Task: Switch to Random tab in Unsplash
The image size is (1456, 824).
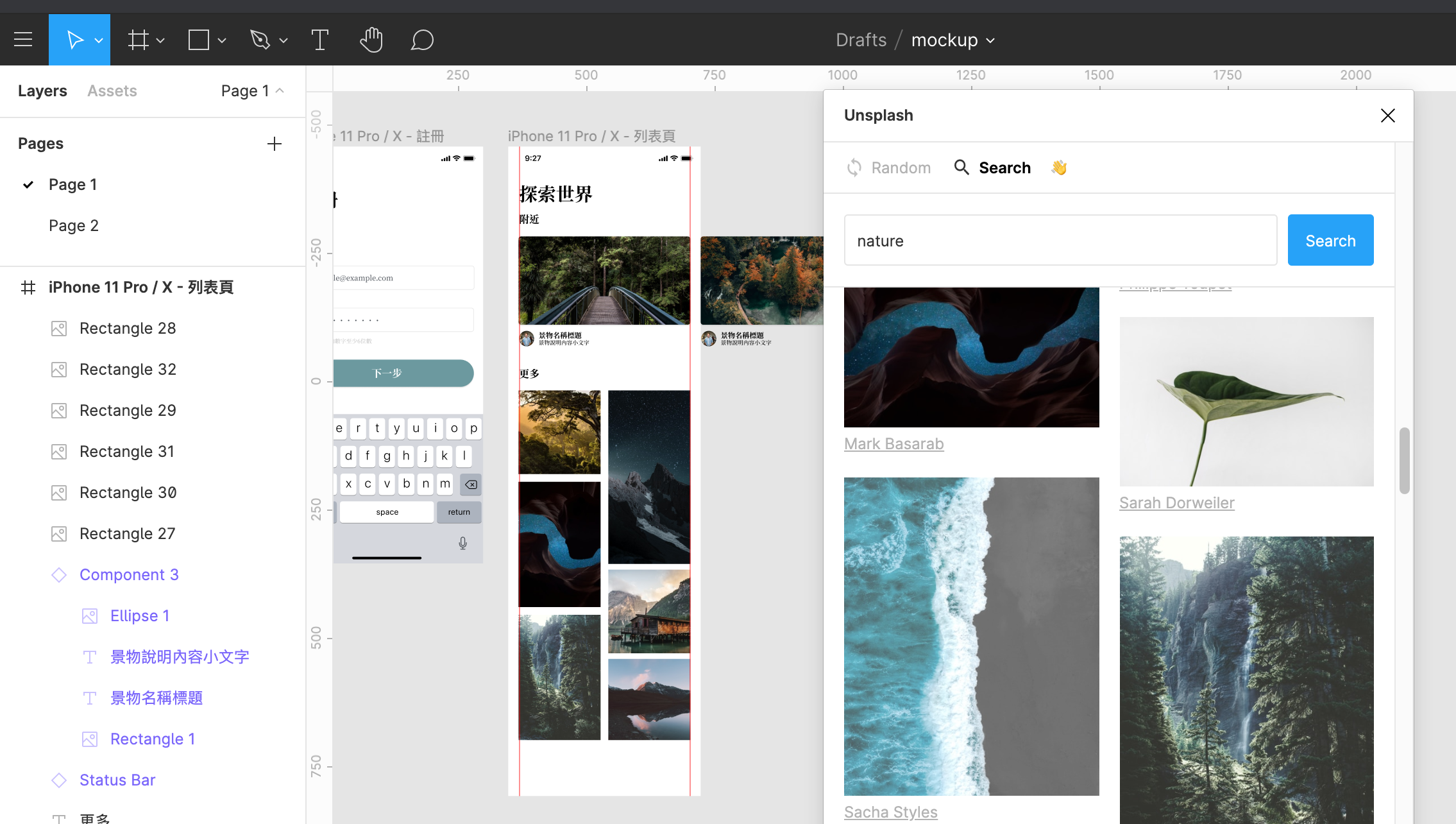Action: tap(888, 168)
